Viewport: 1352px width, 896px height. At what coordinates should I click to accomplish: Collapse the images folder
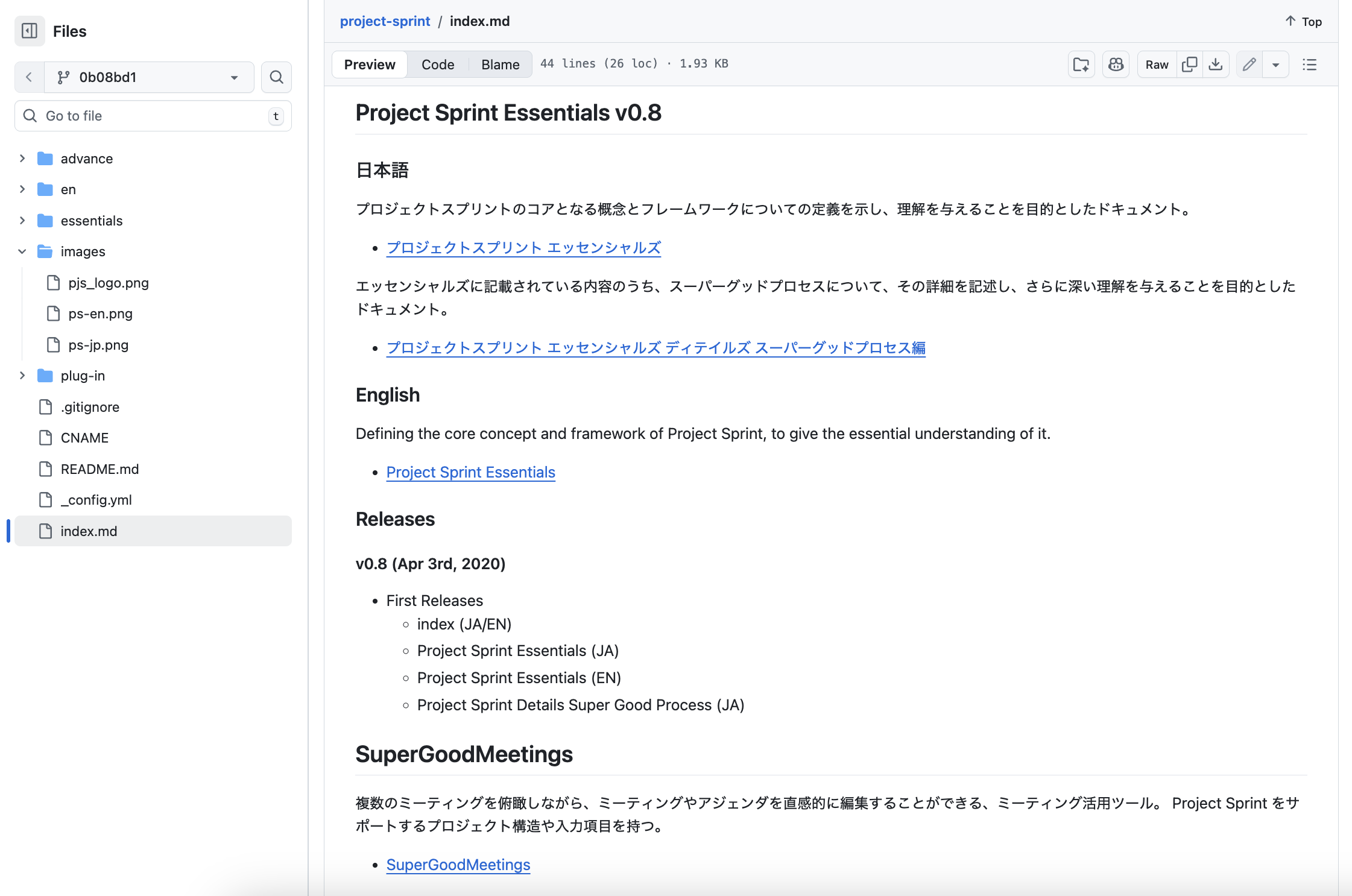22,251
